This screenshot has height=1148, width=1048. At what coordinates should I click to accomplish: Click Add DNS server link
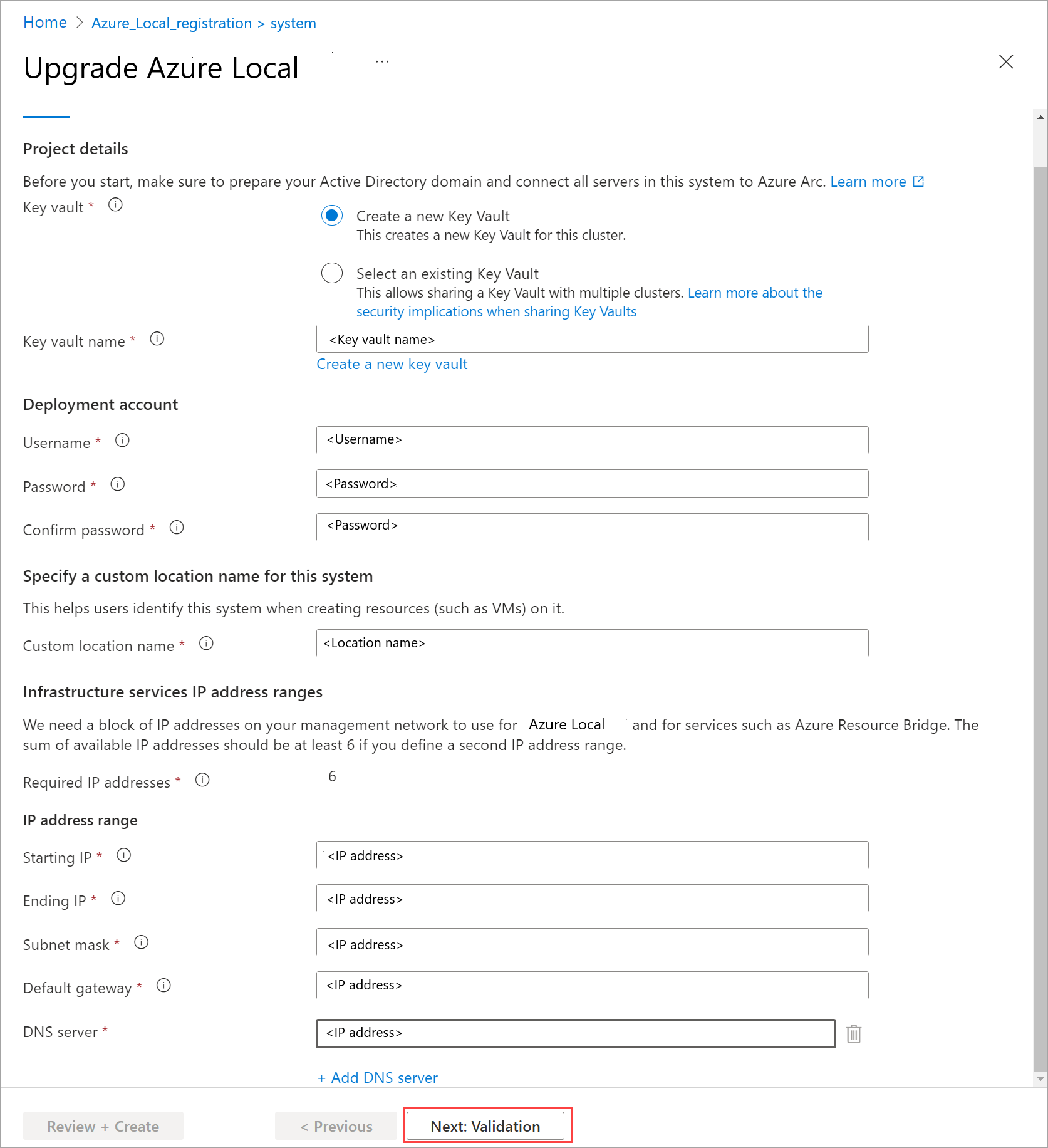(378, 1078)
